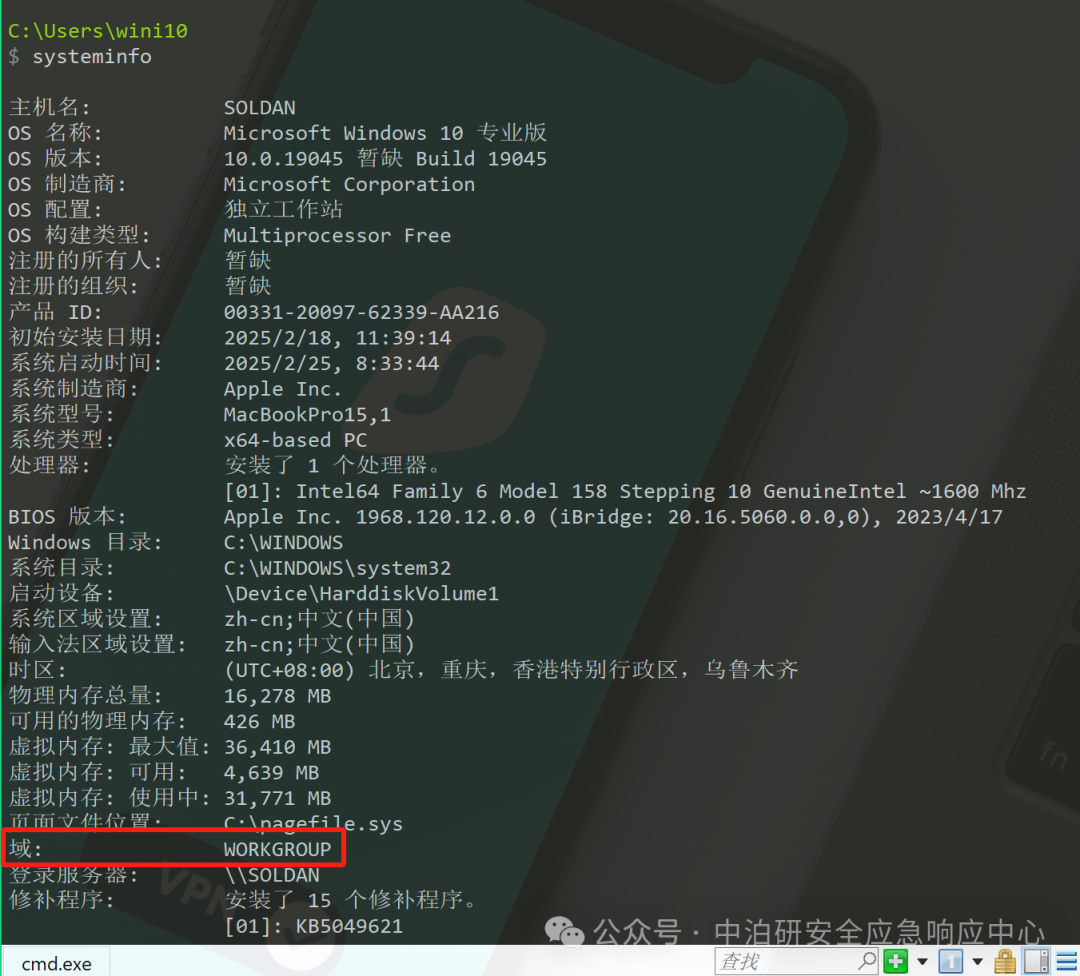Viewport: 1080px width, 976px height.
Task: Click the prompt path C:\Users\wini10
Action: tap(98, 31)
